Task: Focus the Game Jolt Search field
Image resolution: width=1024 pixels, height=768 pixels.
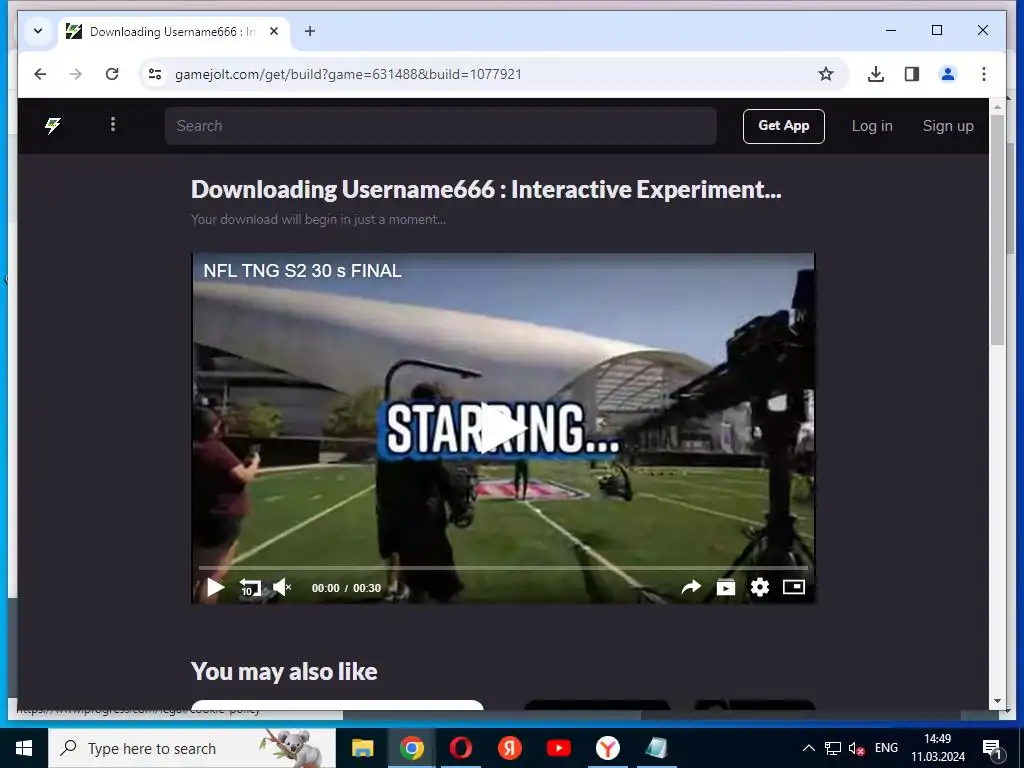Action: click(x=440, y=126)
